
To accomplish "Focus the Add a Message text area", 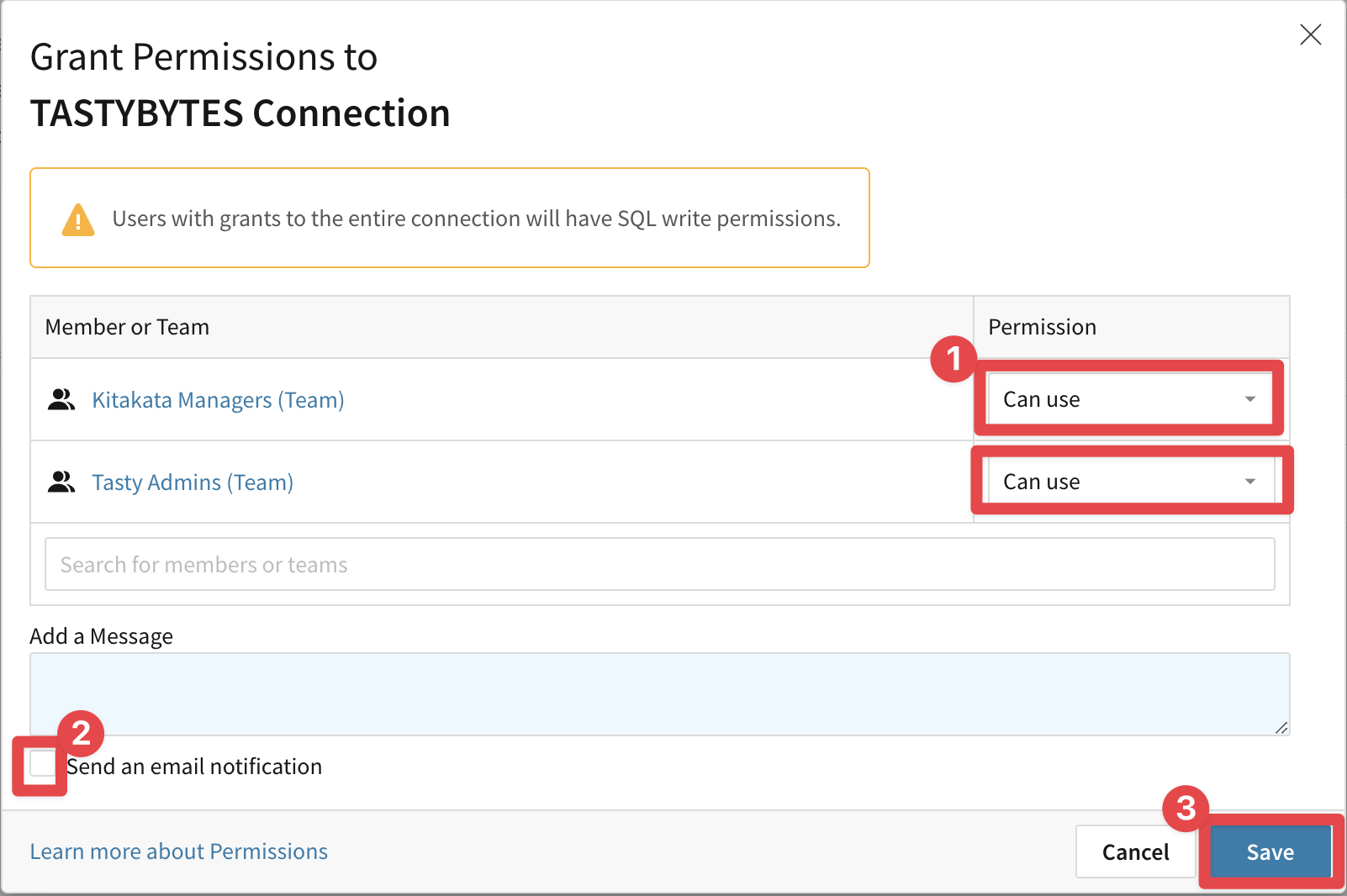I will pos(659,693).
